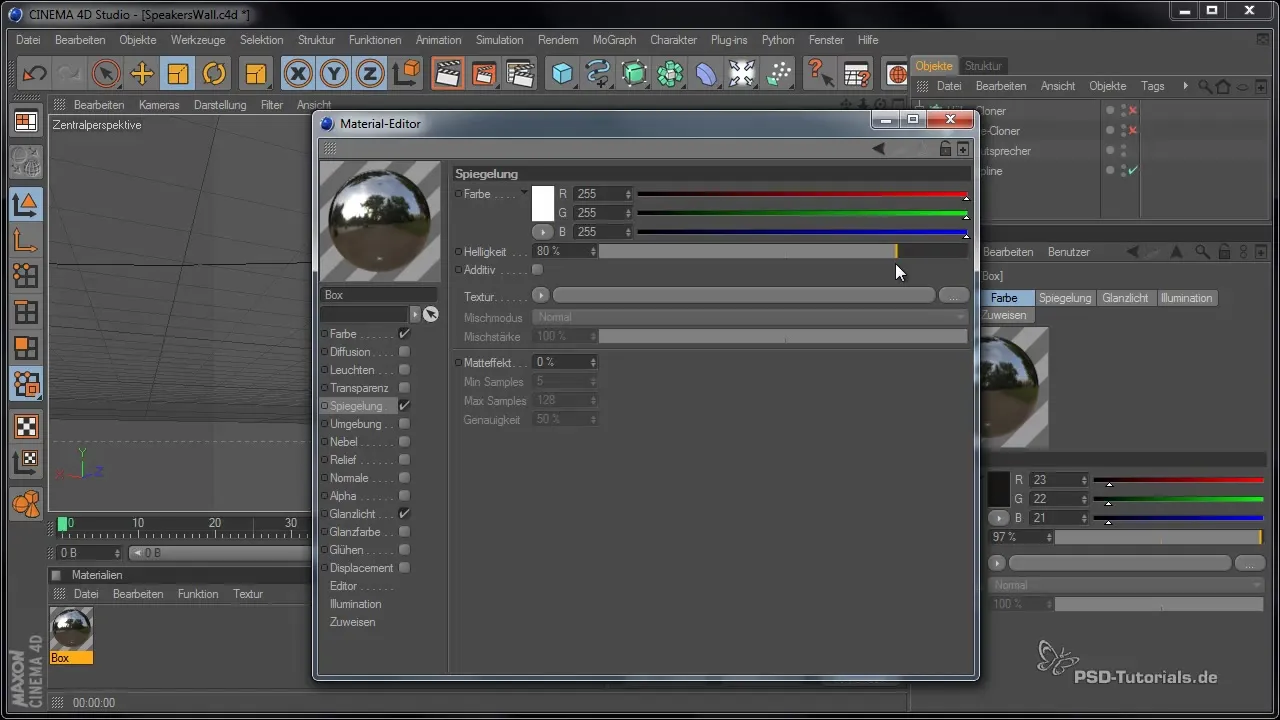Add array modeling object icon

click(x=671, y=73)
